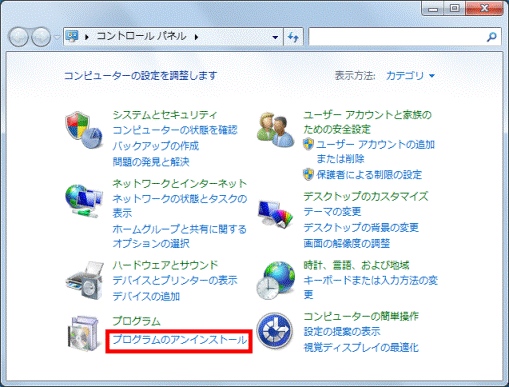The height and width of the screenshot is (387, 509).
Task: Open プログラム category heading link
Action: tap(136, 321)
